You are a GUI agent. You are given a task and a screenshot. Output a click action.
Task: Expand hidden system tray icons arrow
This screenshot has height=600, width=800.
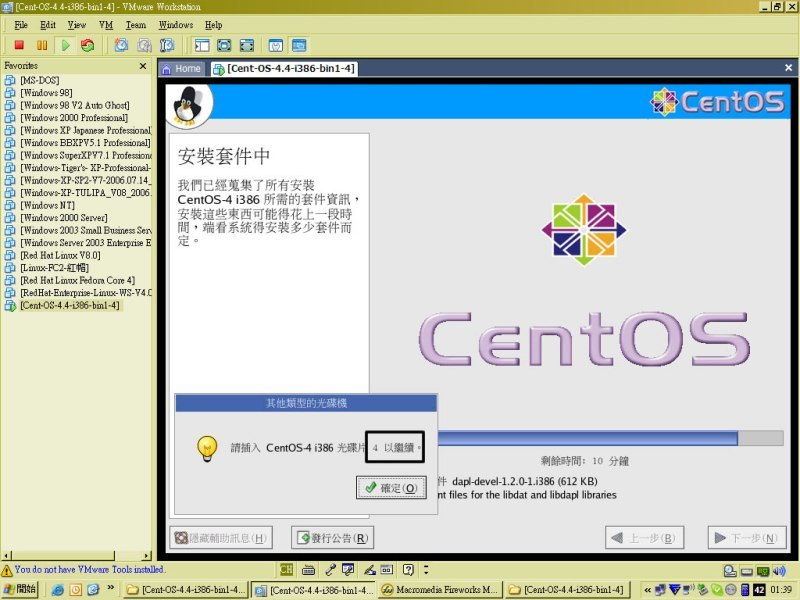click(x=647, y=590)
